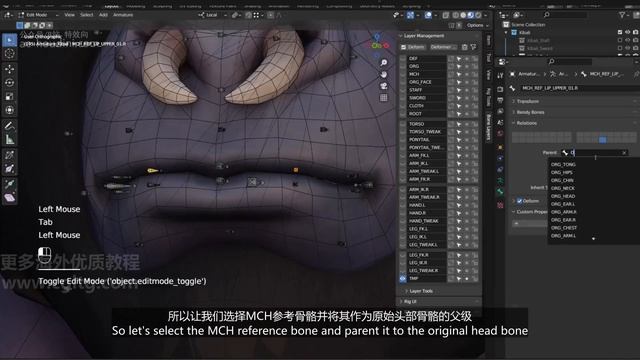Choose ORG_NECK from the parent list

point(562,188)
